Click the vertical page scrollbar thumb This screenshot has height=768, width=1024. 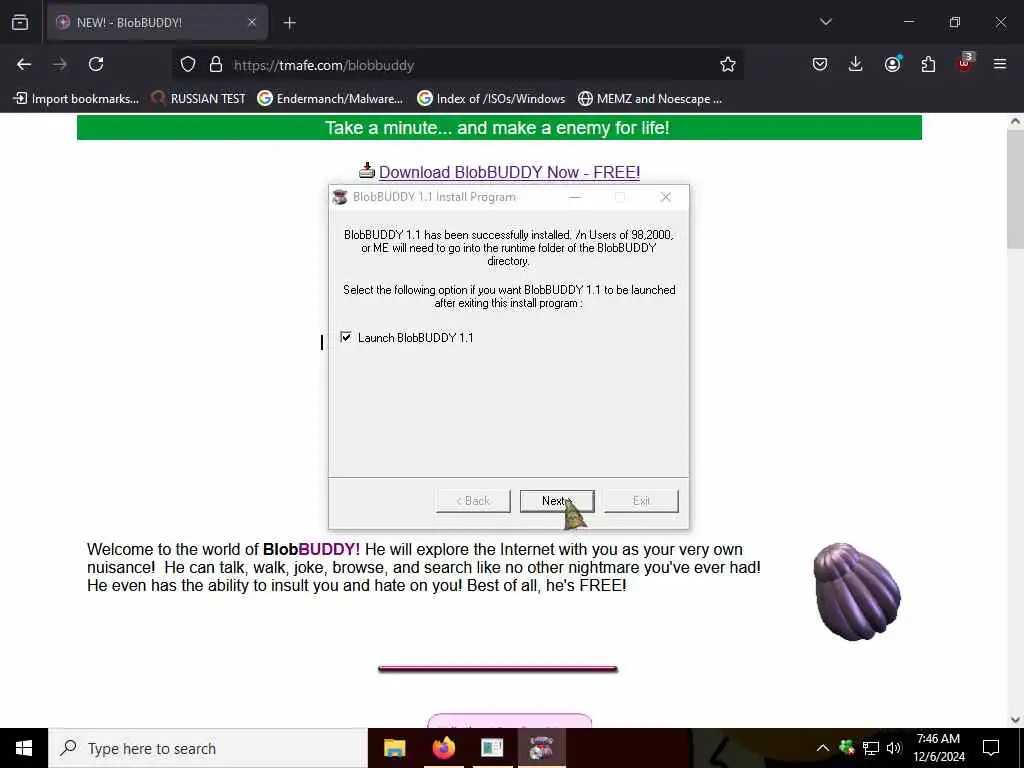click(x=1015, y=189)
